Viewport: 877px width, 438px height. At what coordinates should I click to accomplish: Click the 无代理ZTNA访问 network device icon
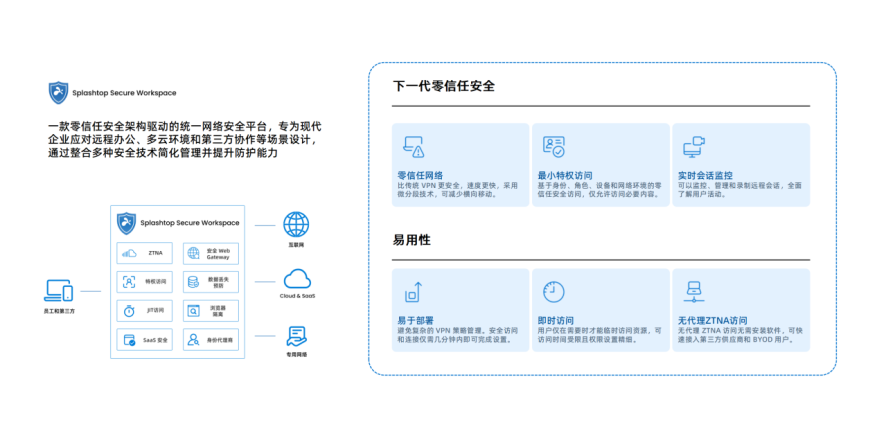[x=694, y=292]
